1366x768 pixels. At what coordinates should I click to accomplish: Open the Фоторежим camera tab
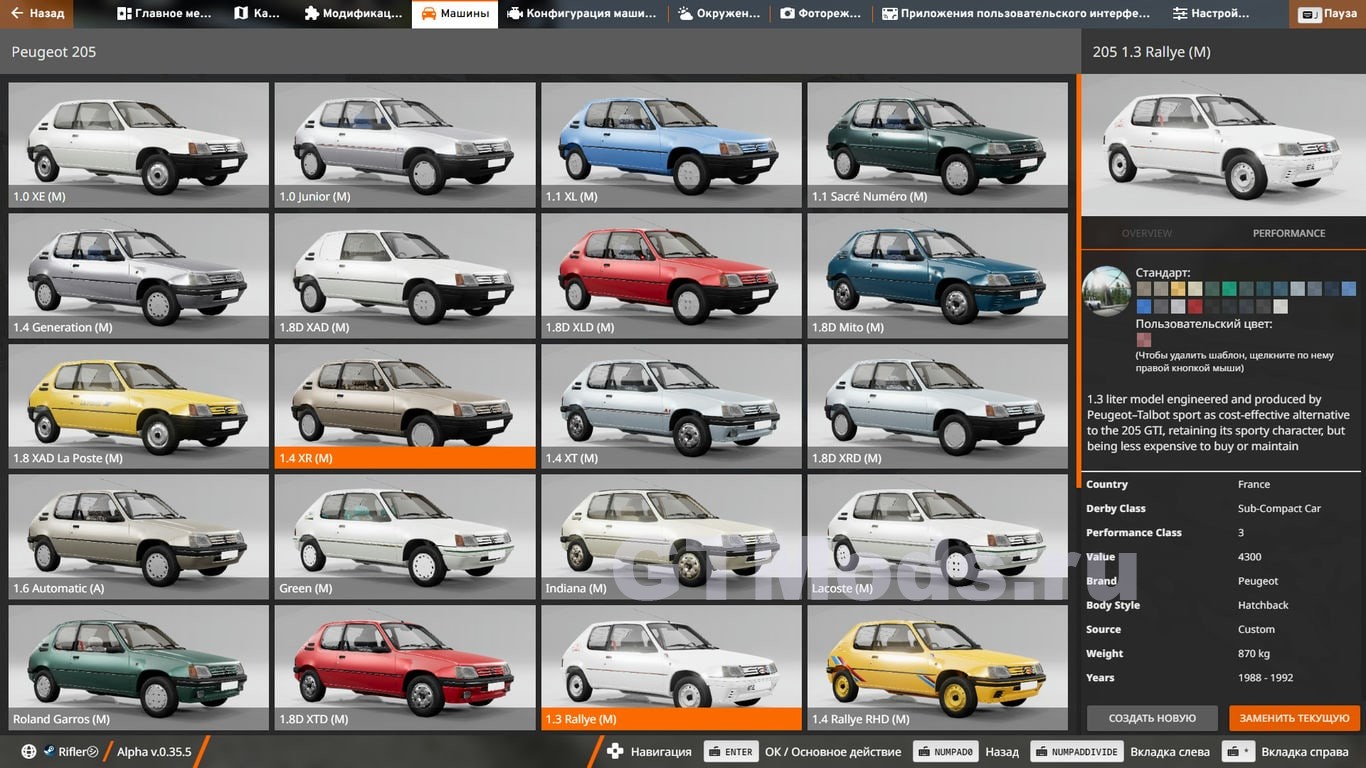821,14
